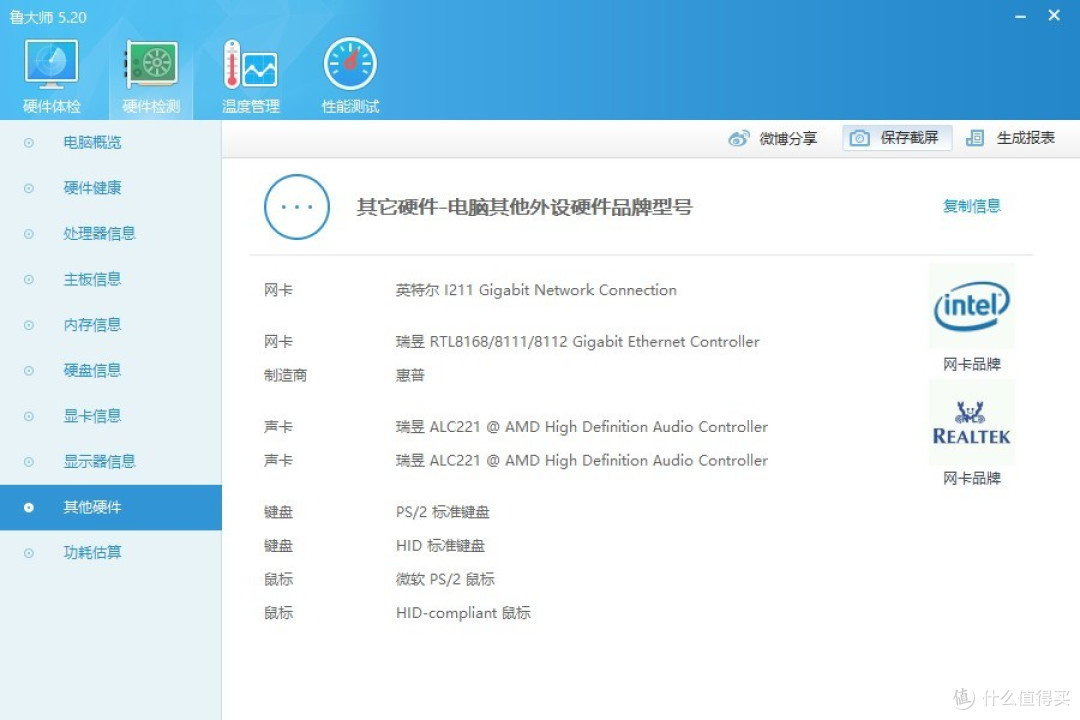Screen dimensions: 1080x720
Task: Open the 硬件体检 (Hardware Checkup) tool
Action: 50,70
